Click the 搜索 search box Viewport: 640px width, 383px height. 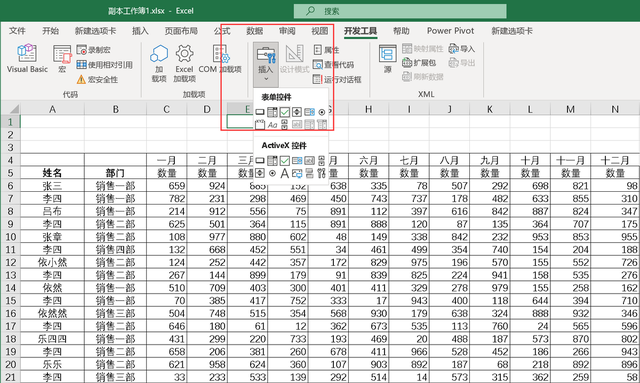point(400,11)
